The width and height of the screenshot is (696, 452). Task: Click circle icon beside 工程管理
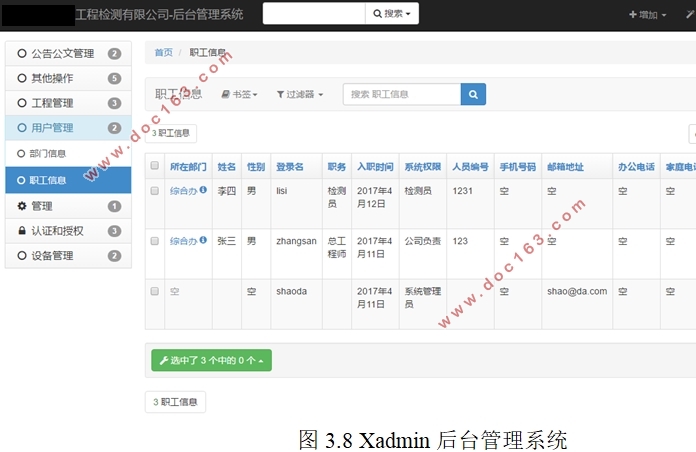(22, 103)
